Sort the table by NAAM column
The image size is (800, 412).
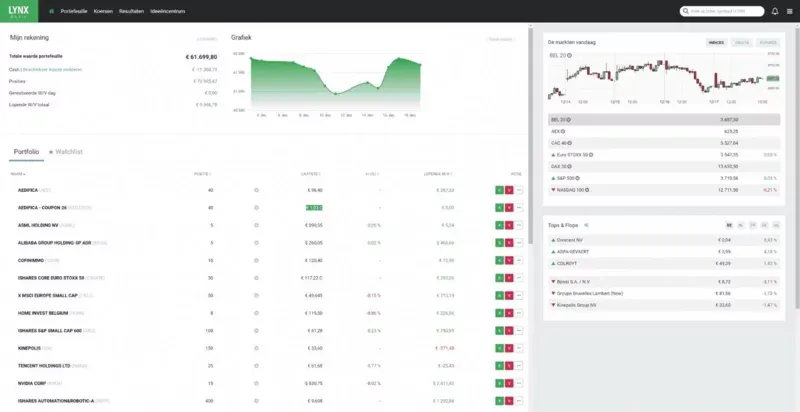(x=18, y=174)
